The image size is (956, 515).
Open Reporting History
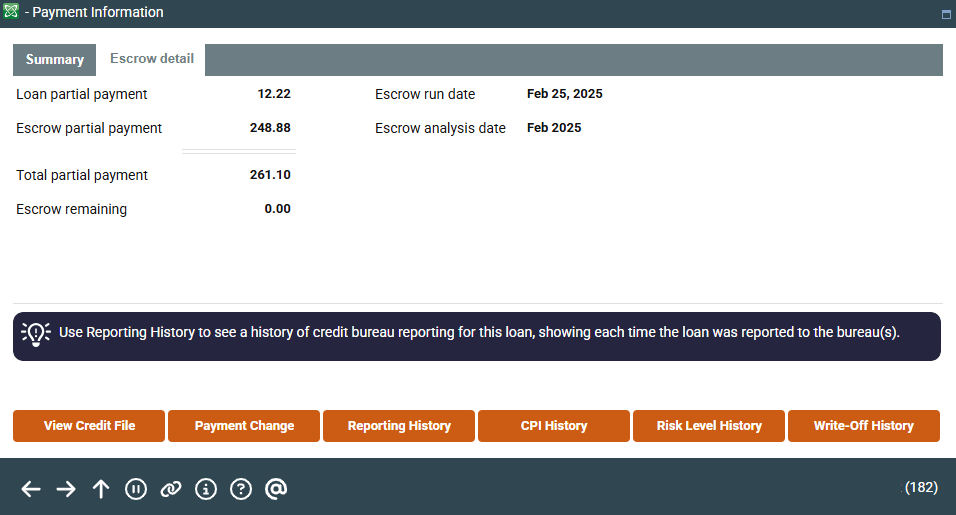click(399, 426)
